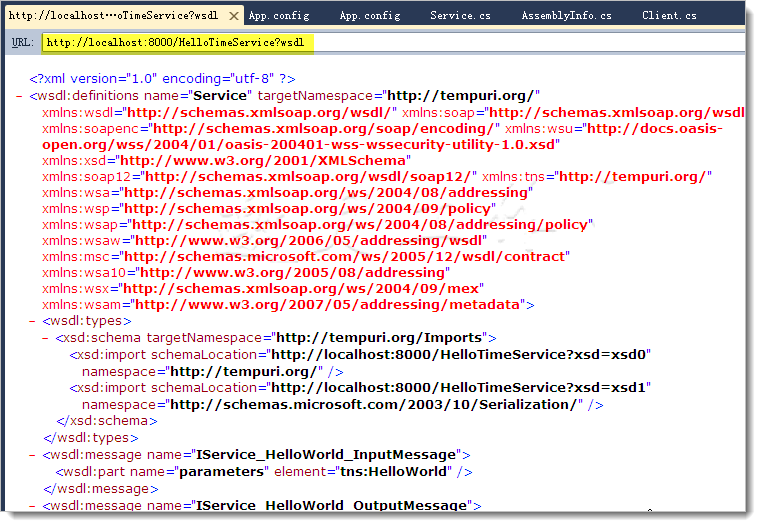Click the xmlns:soap12 namespace URL

[x=308, y=177]
